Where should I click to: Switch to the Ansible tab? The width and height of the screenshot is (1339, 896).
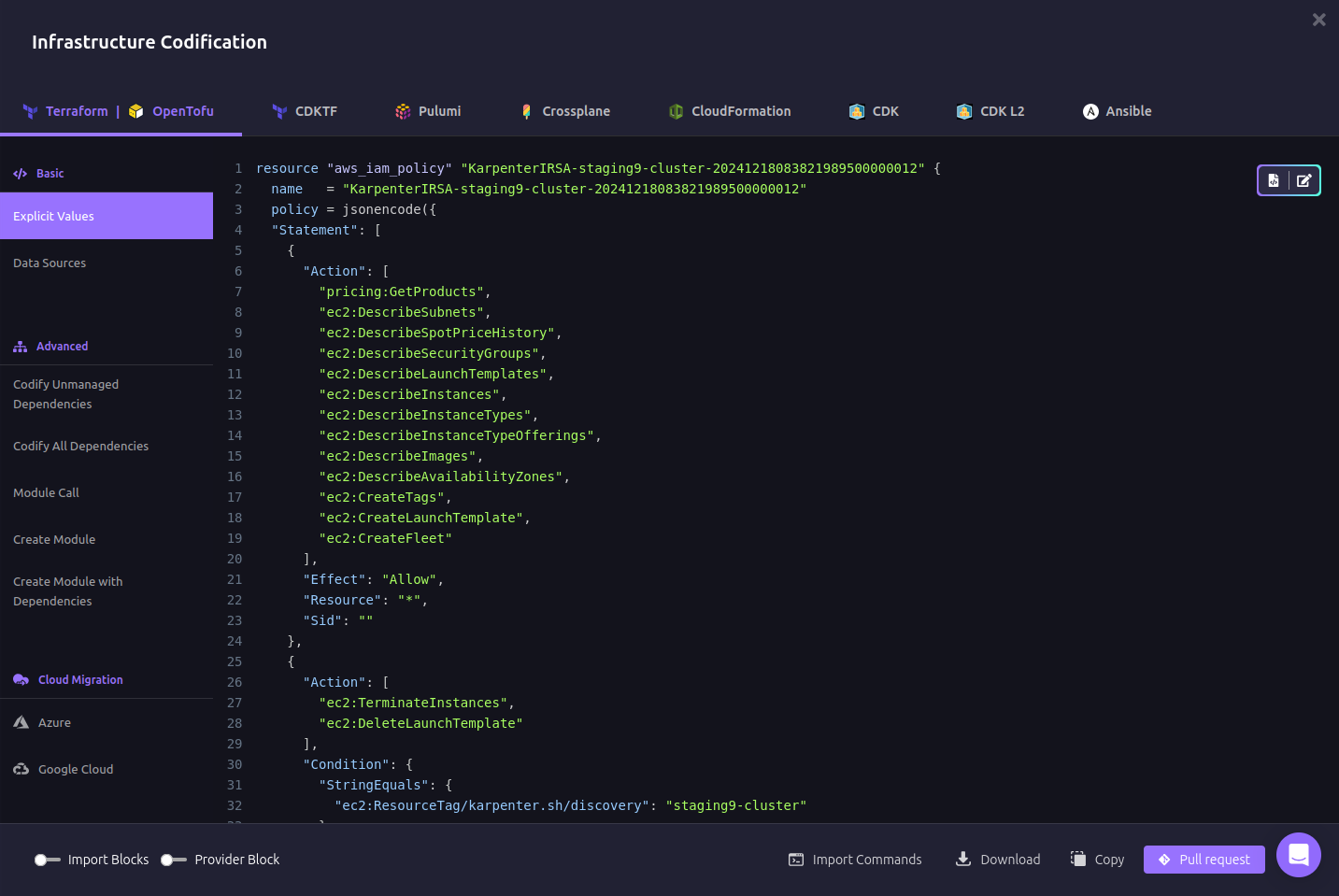click(x=1118, y=111)
